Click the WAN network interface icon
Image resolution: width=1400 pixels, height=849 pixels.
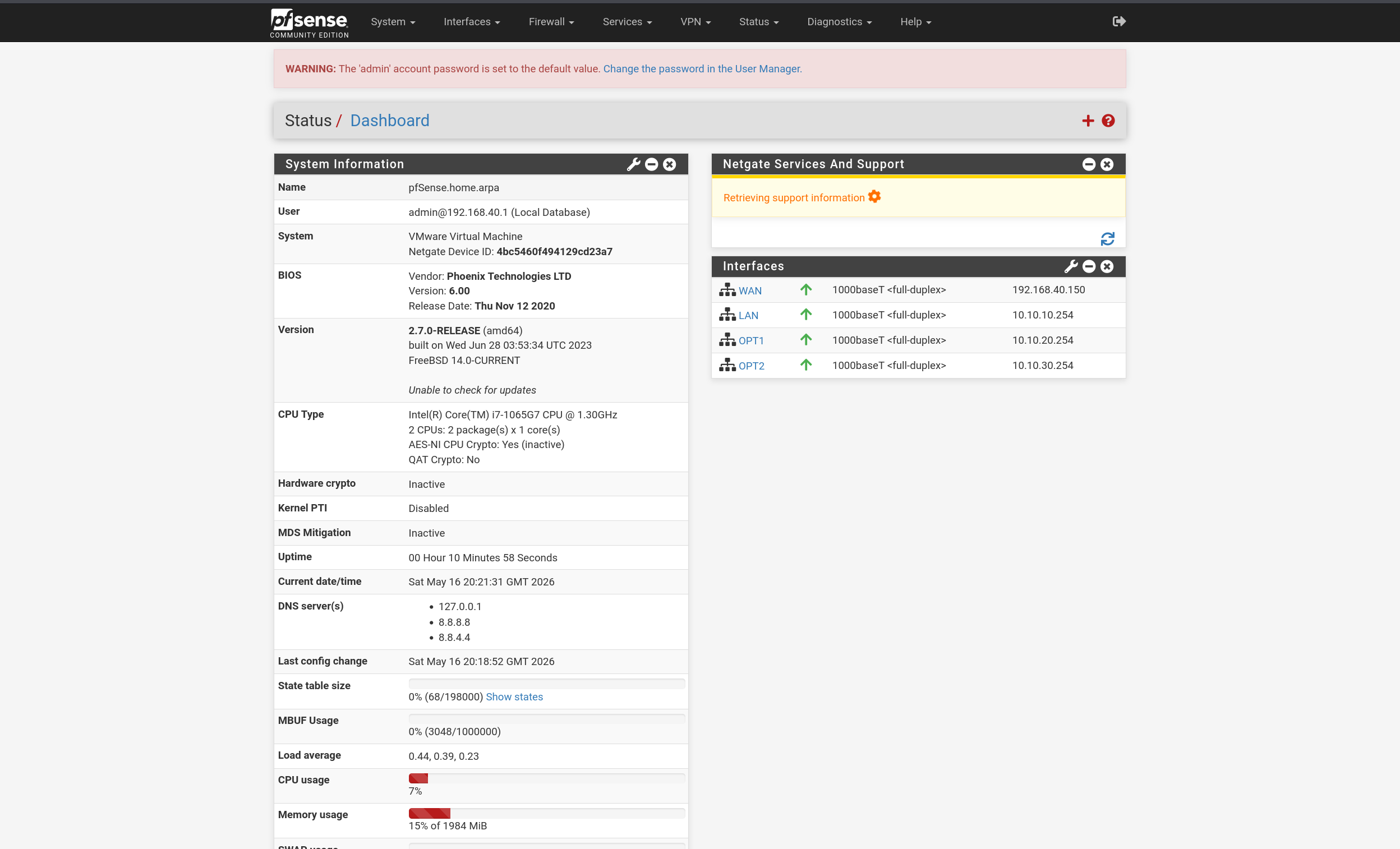[727, 290]
